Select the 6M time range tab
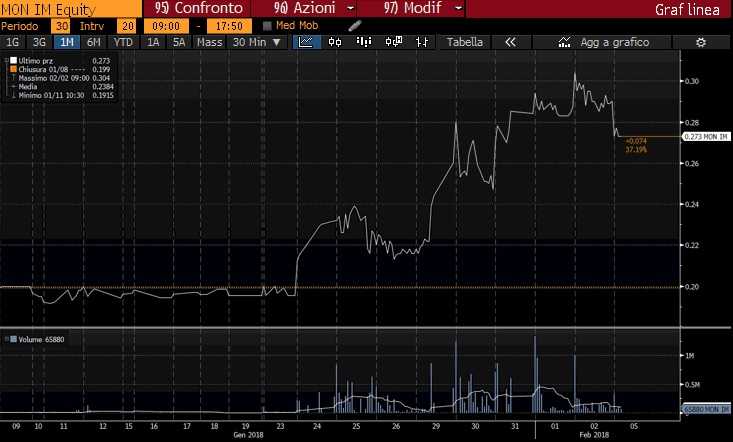This screenshot has width=733, height=442. coord(93,42)
